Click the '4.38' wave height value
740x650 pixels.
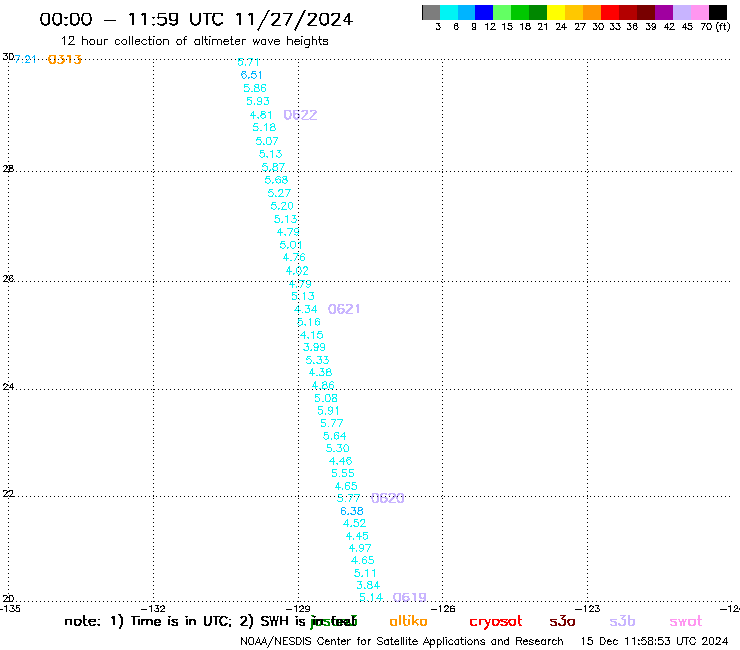(320, 372)
